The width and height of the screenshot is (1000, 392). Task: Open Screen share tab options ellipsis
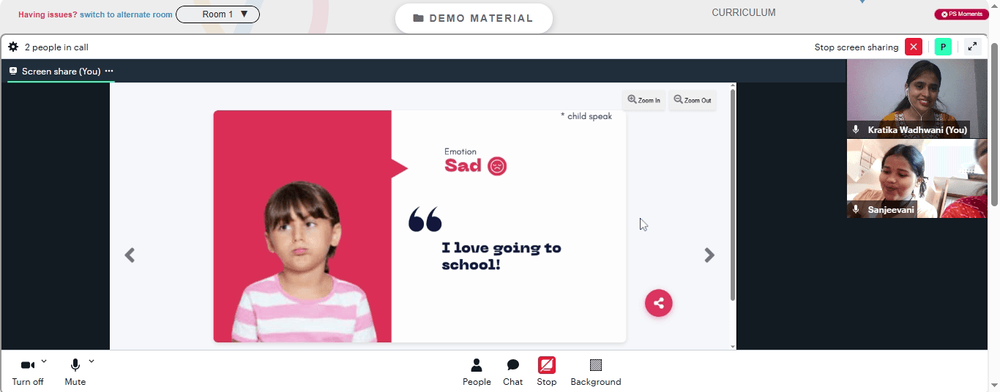(109, 71)
